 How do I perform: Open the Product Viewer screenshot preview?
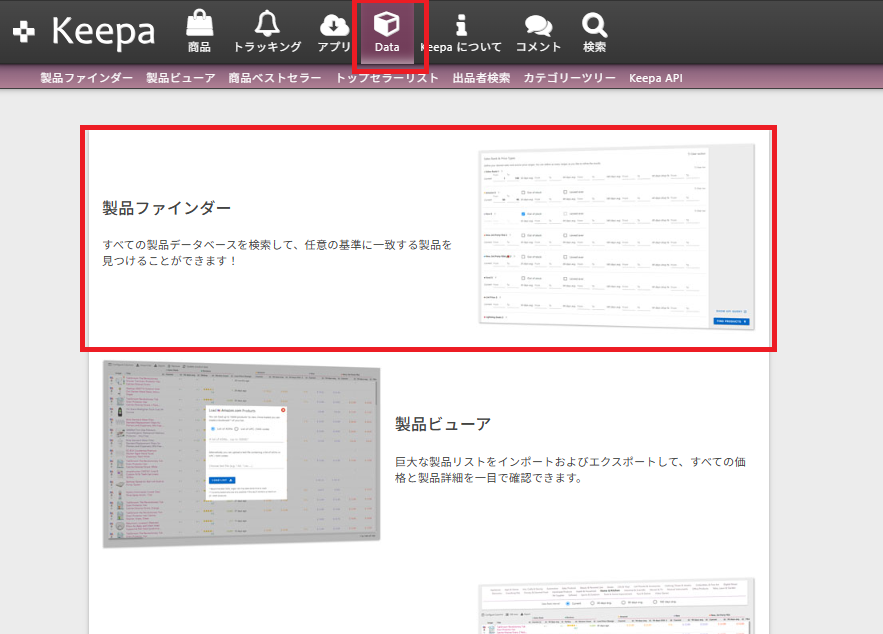point(242,453)
